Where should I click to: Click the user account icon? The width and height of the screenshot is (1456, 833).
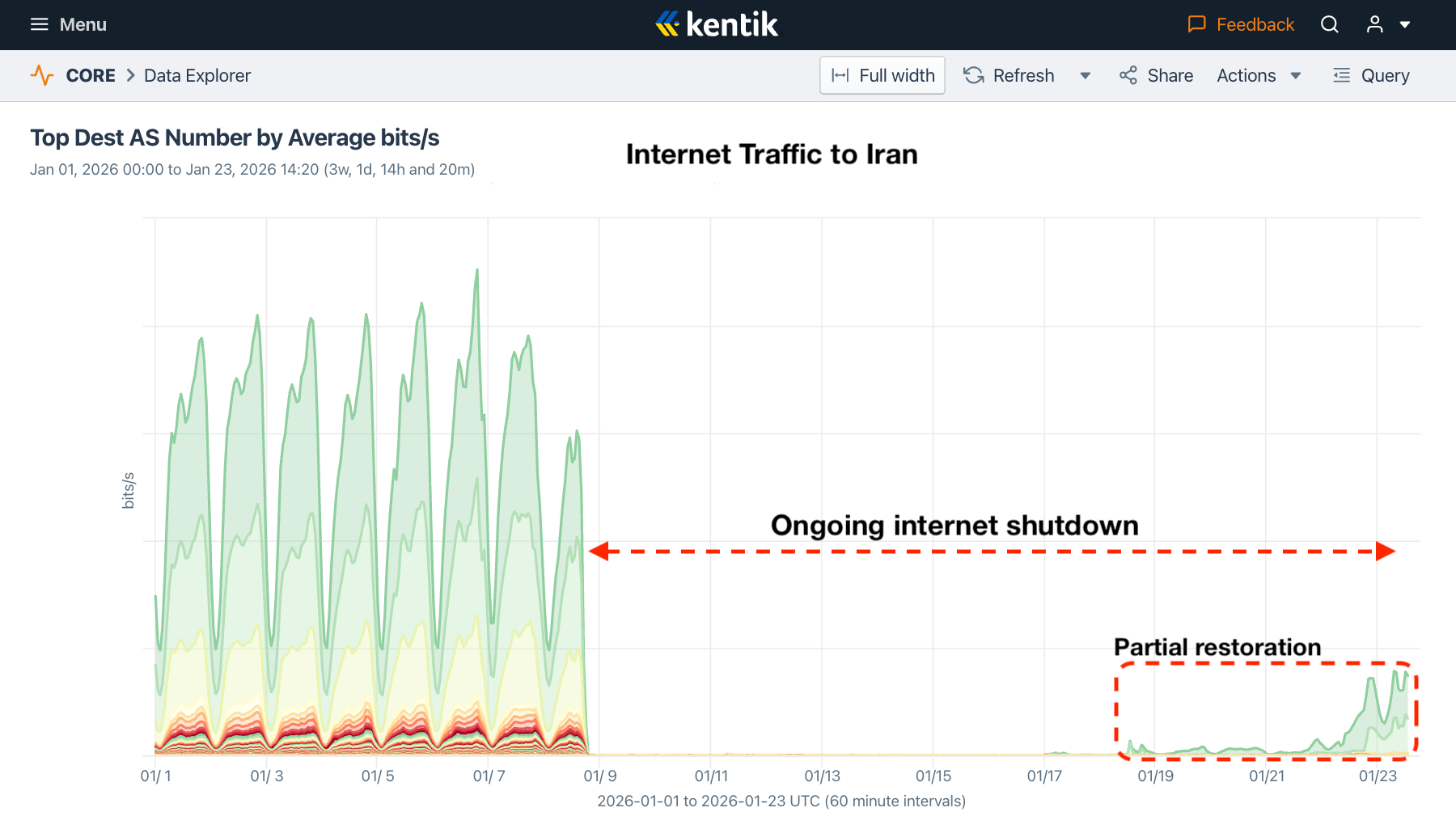1374,24
